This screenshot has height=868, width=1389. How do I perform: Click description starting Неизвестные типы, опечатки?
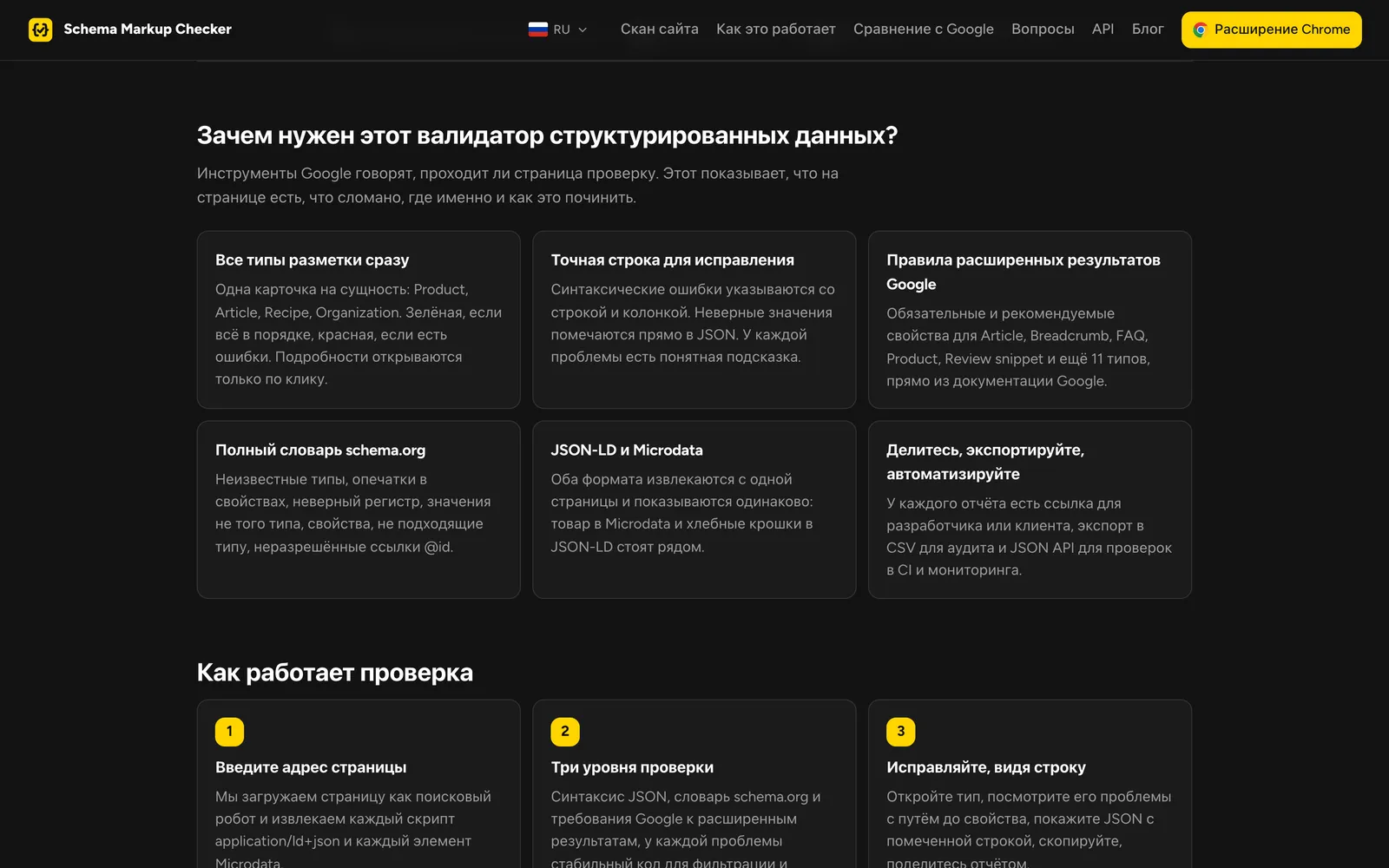click(x=353, y=513)
